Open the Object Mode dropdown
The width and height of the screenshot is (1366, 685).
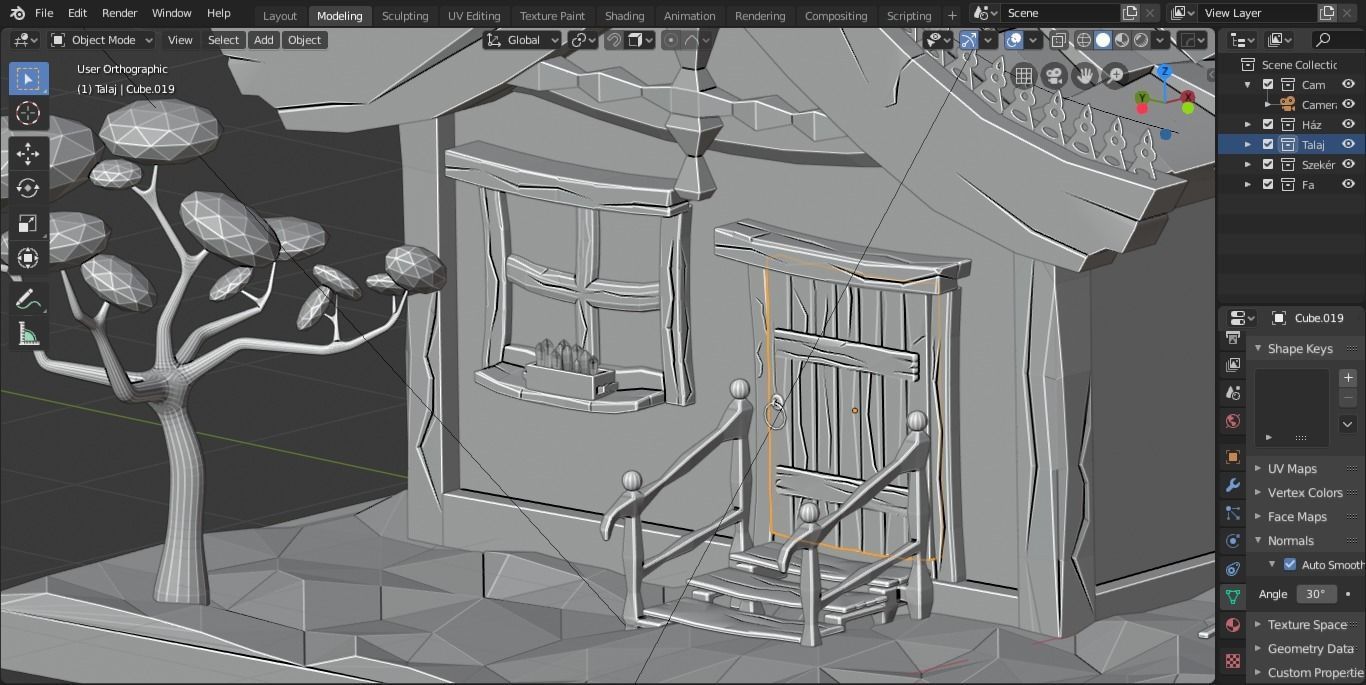[101, 40]
